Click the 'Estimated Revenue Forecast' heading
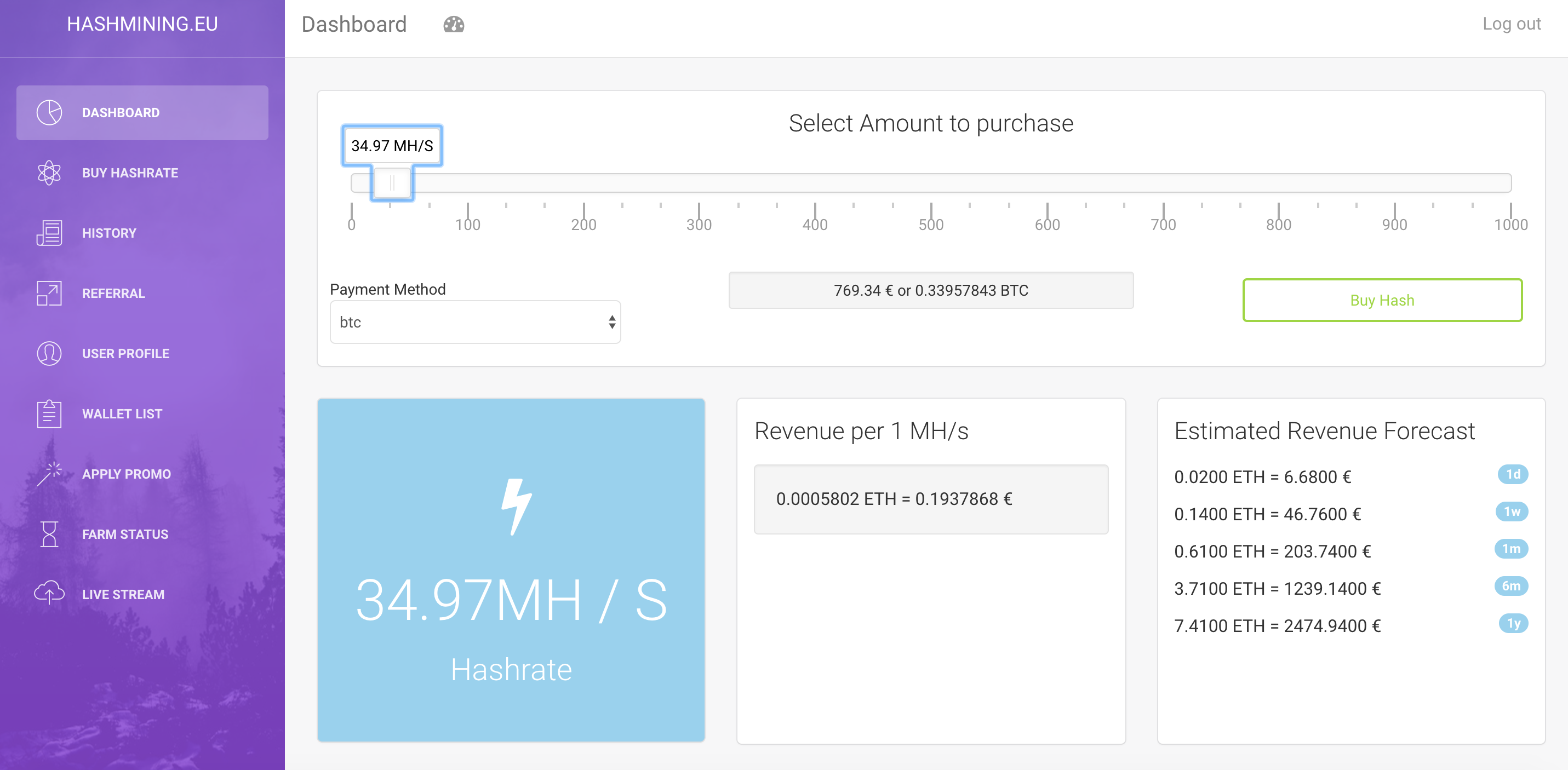Screen dimensions: 1568x770 click(x=1324, y=431)
